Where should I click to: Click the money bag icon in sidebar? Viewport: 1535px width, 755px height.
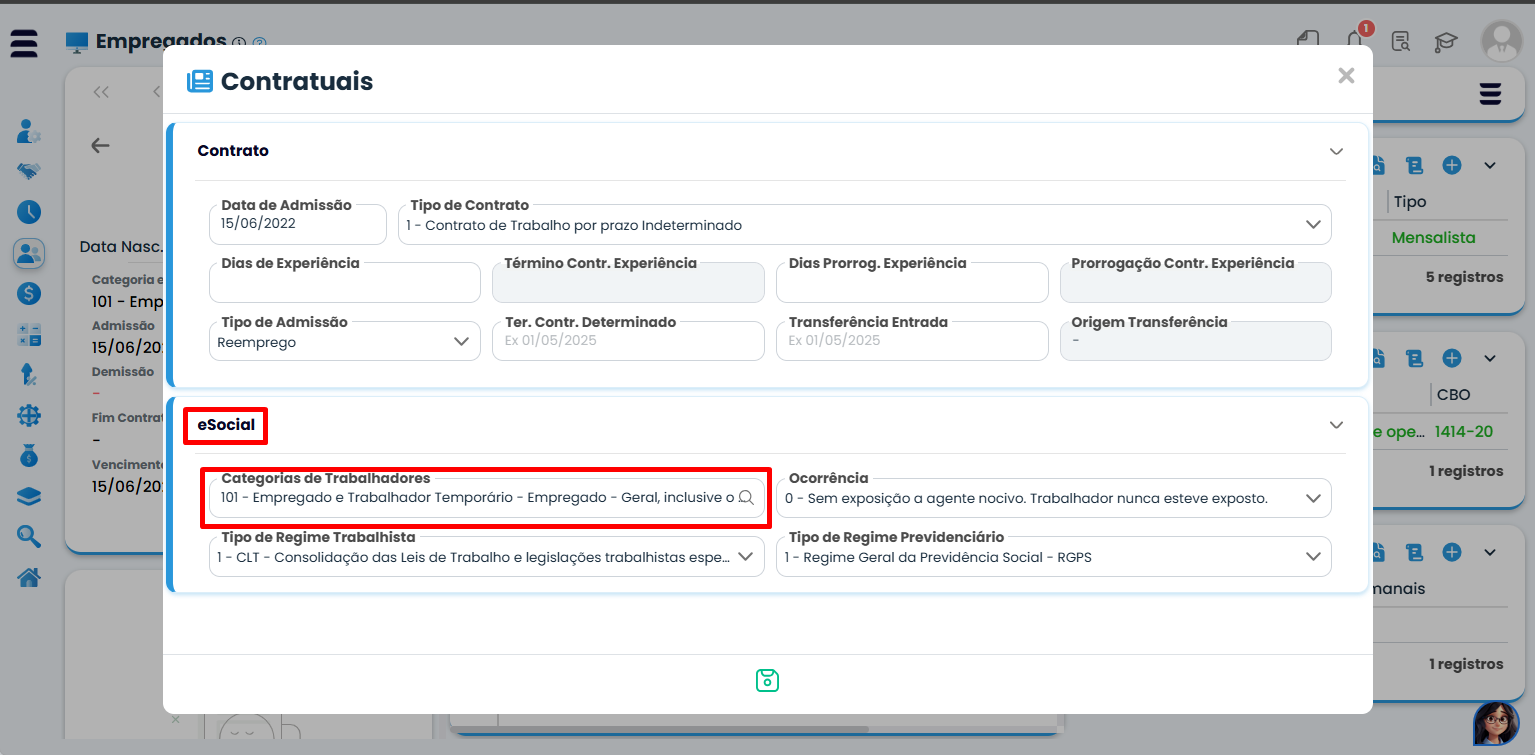[x=29, y=456]
